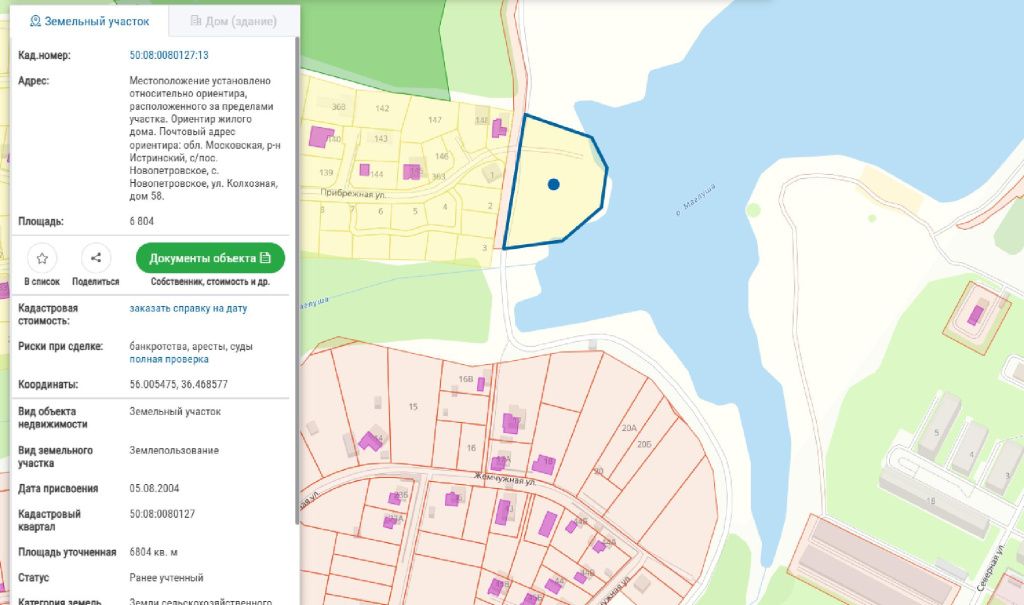Click the info panel vertical scrollbar

tap(296, 280)
